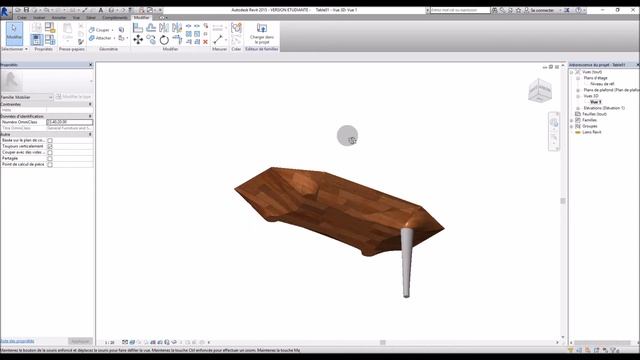
Task: Select 'Niveau de réf.' in project browser
Action: 602,84
